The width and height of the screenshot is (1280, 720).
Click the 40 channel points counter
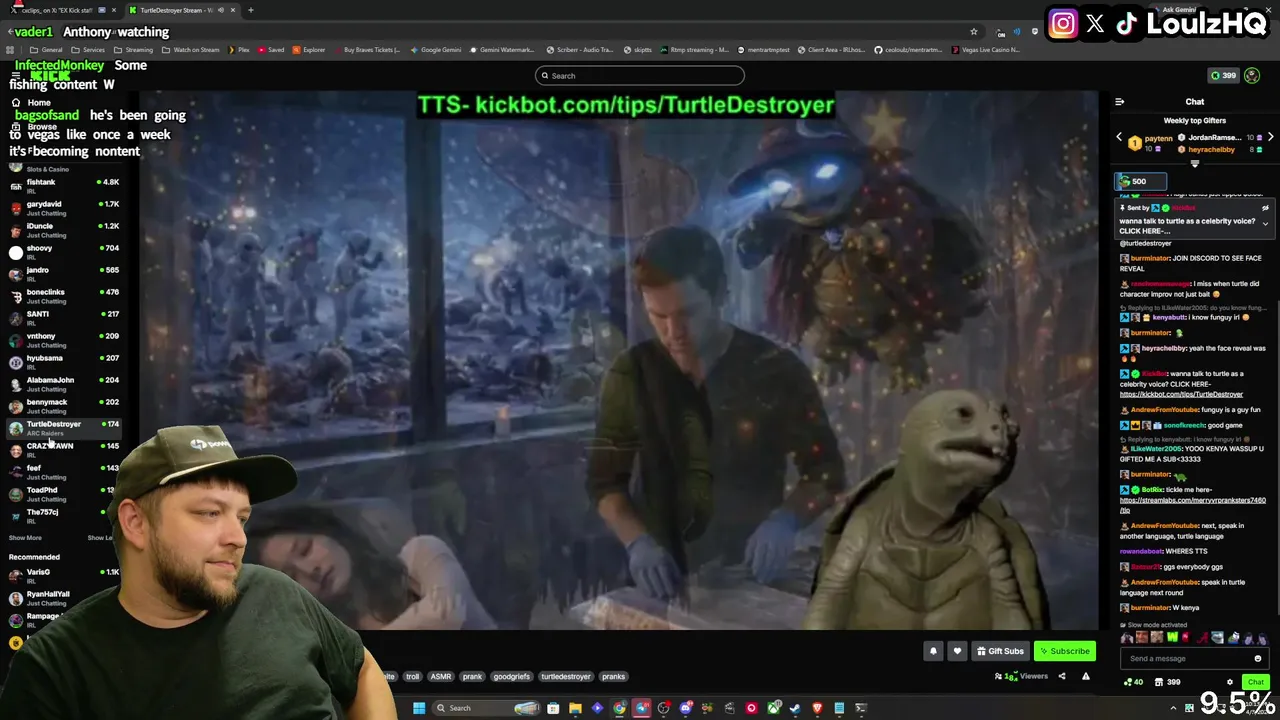point(1133,682)
